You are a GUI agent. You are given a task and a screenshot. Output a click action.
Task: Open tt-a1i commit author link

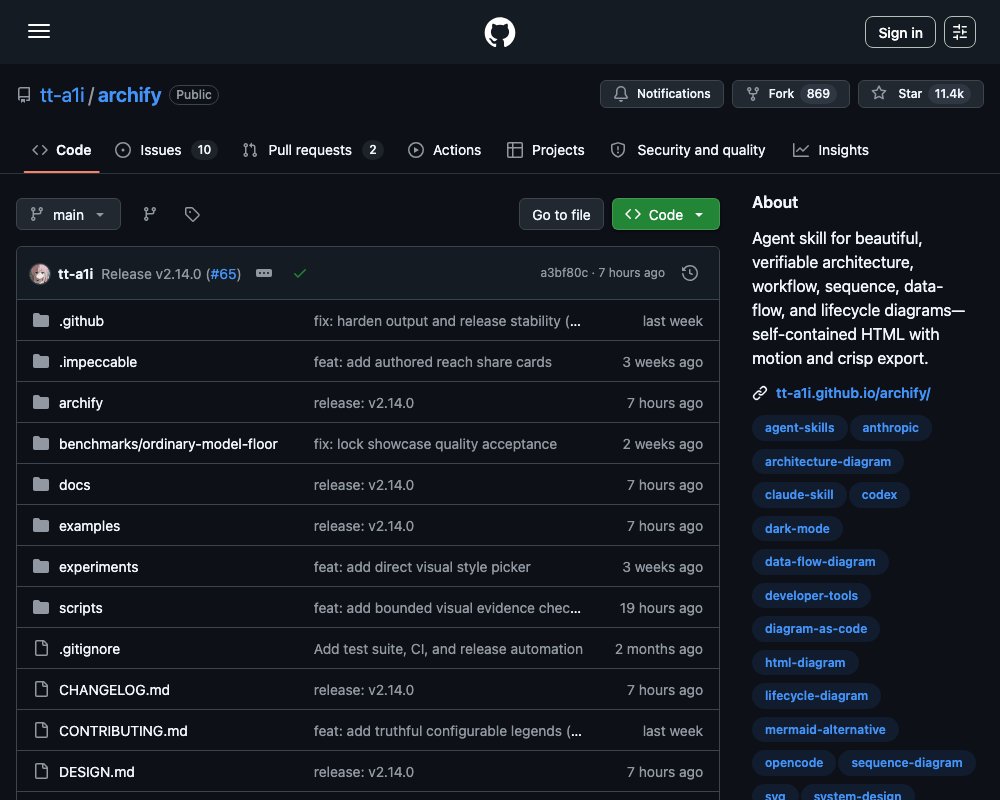pos(75,274)
